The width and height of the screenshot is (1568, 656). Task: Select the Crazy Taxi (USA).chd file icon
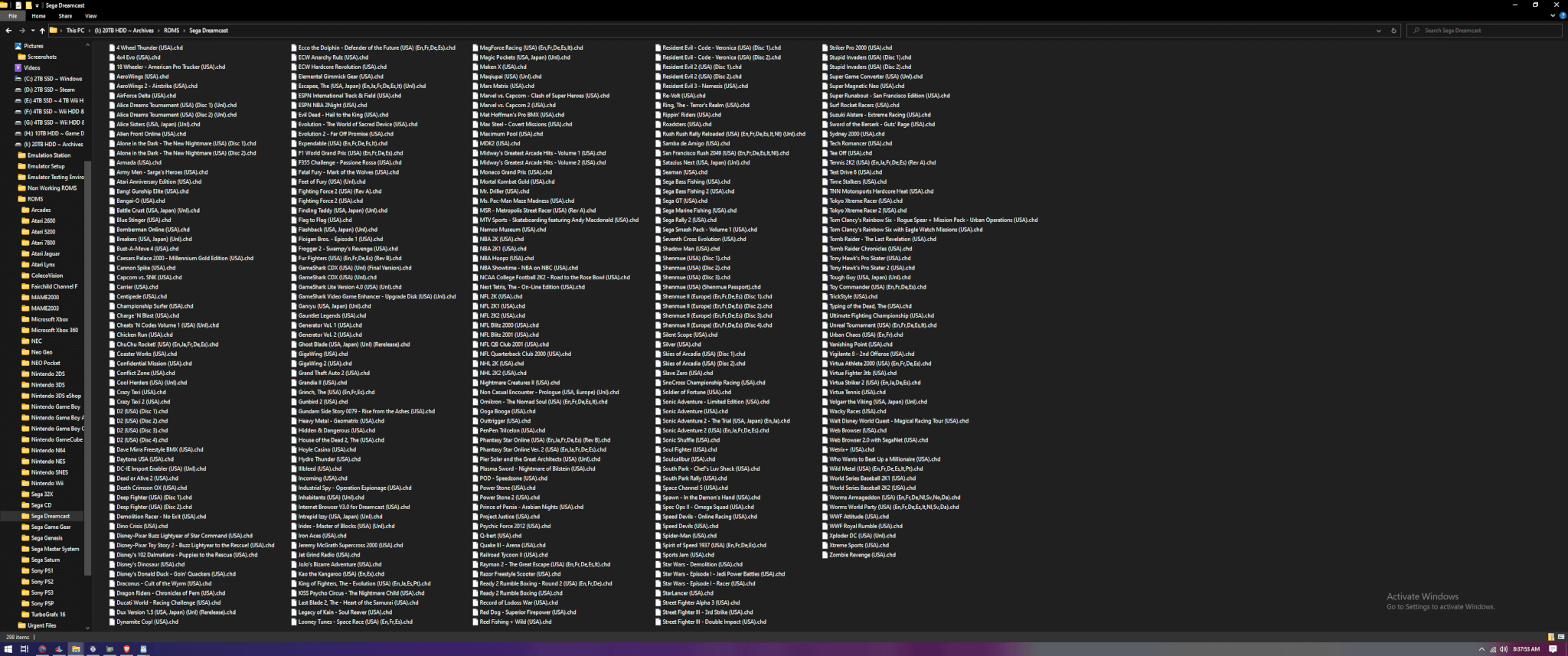[x=112, y=392]
